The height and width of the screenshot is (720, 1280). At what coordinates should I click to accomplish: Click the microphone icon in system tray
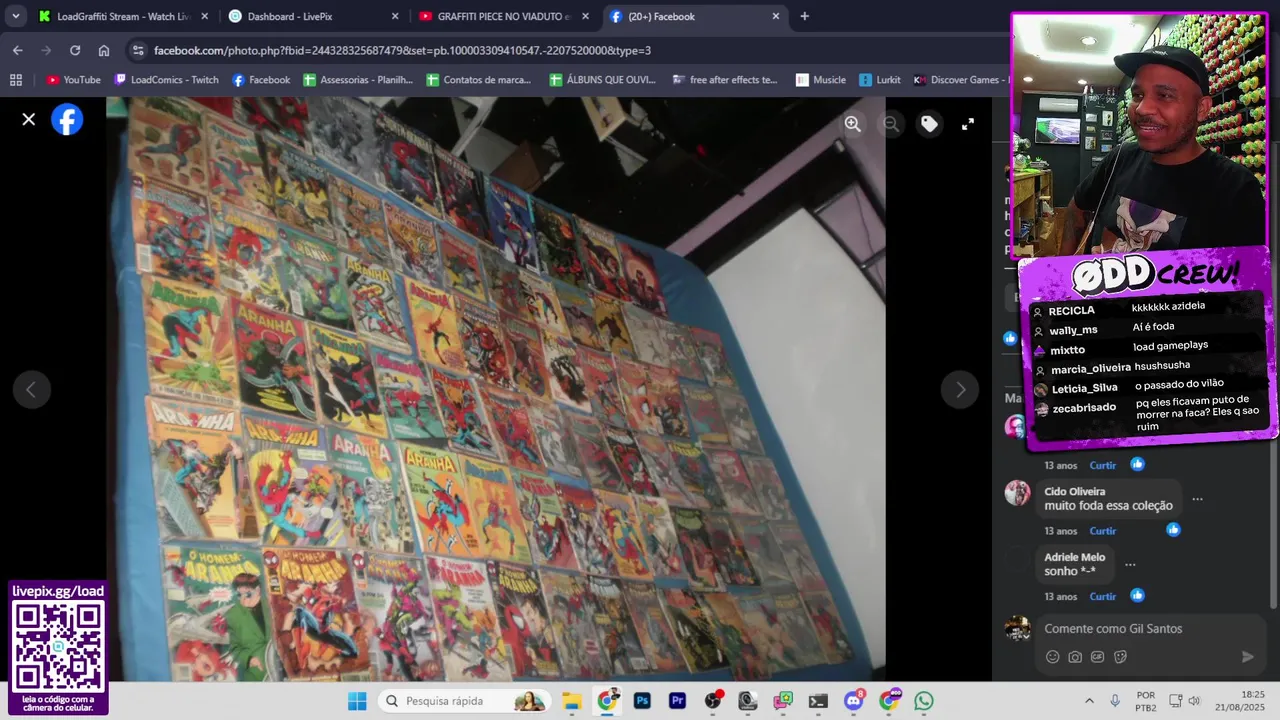(1115, 701)
